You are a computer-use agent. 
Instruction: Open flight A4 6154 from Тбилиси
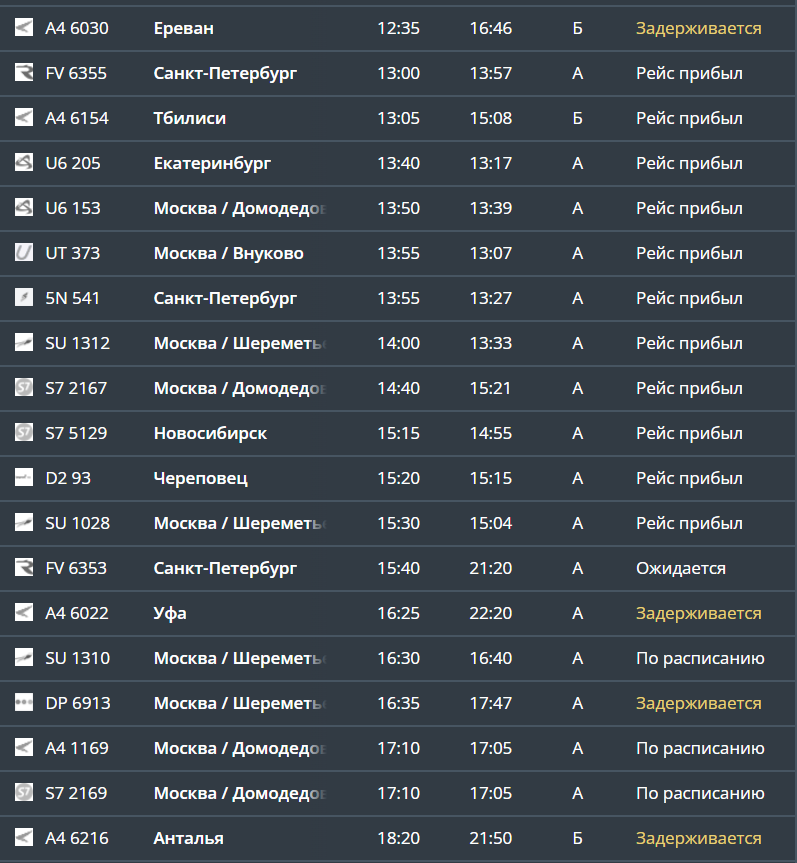[398, 118]
